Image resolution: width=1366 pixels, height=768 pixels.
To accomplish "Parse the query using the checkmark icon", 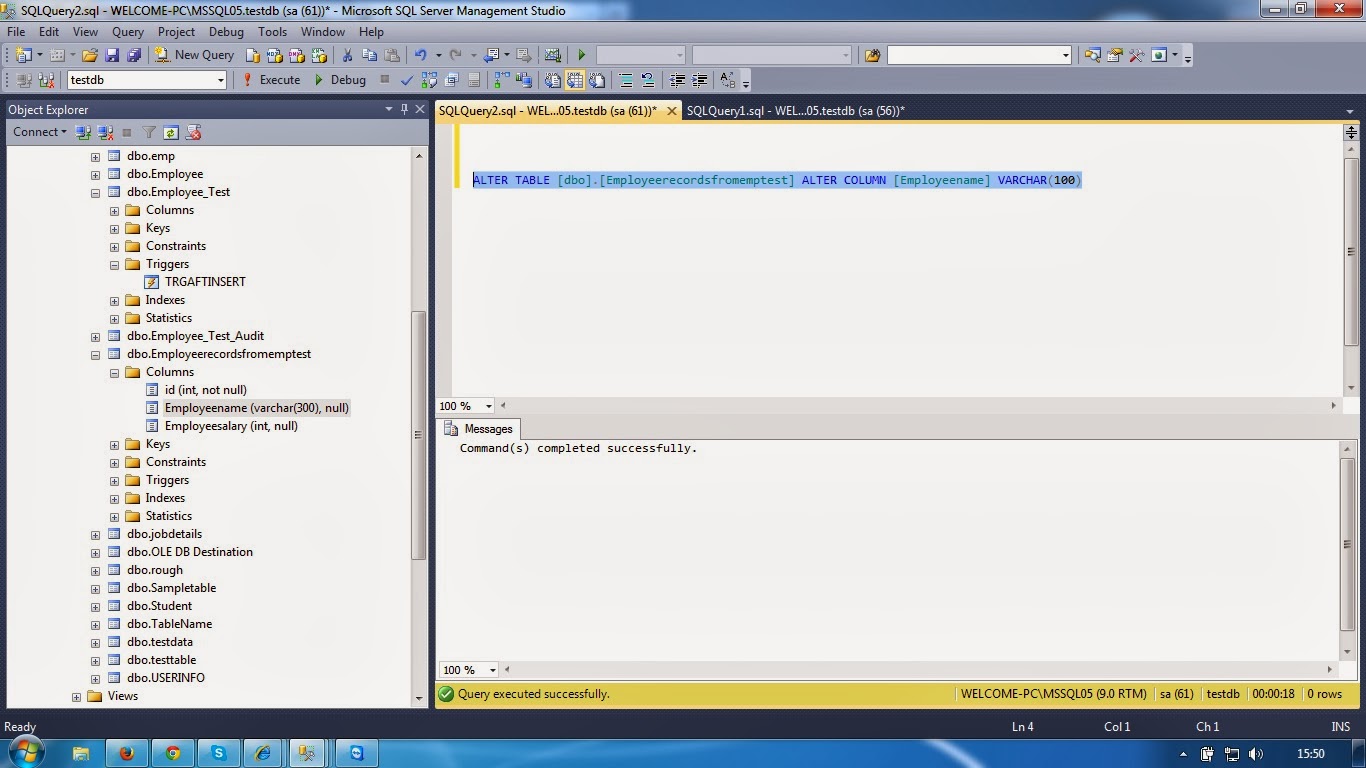I will pos(406,80).
